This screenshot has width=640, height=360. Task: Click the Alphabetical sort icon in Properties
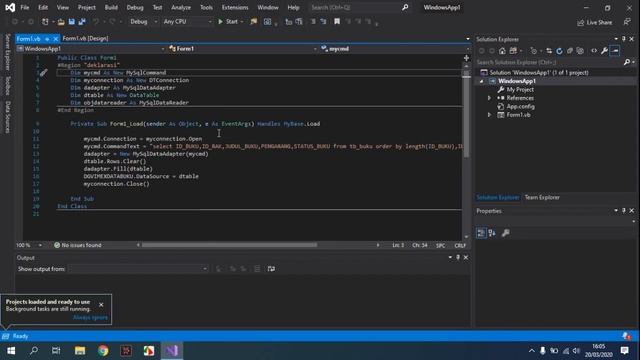pyautogui.click(x=492, y=233)
